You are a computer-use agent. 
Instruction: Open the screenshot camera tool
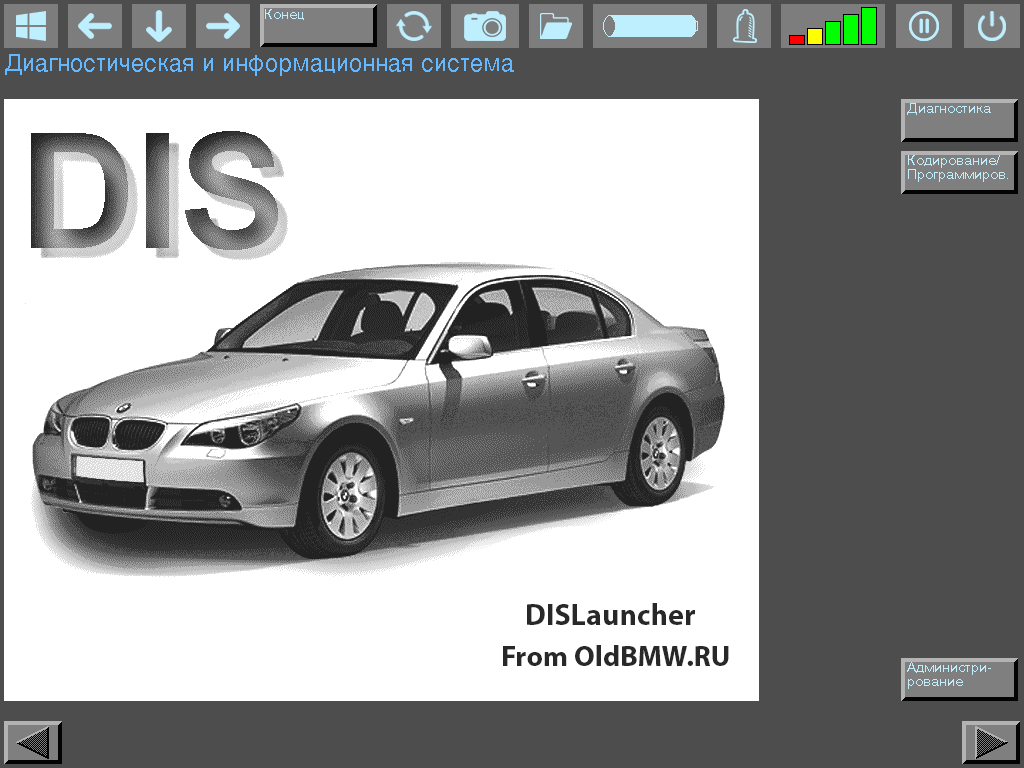coord(485,26)
